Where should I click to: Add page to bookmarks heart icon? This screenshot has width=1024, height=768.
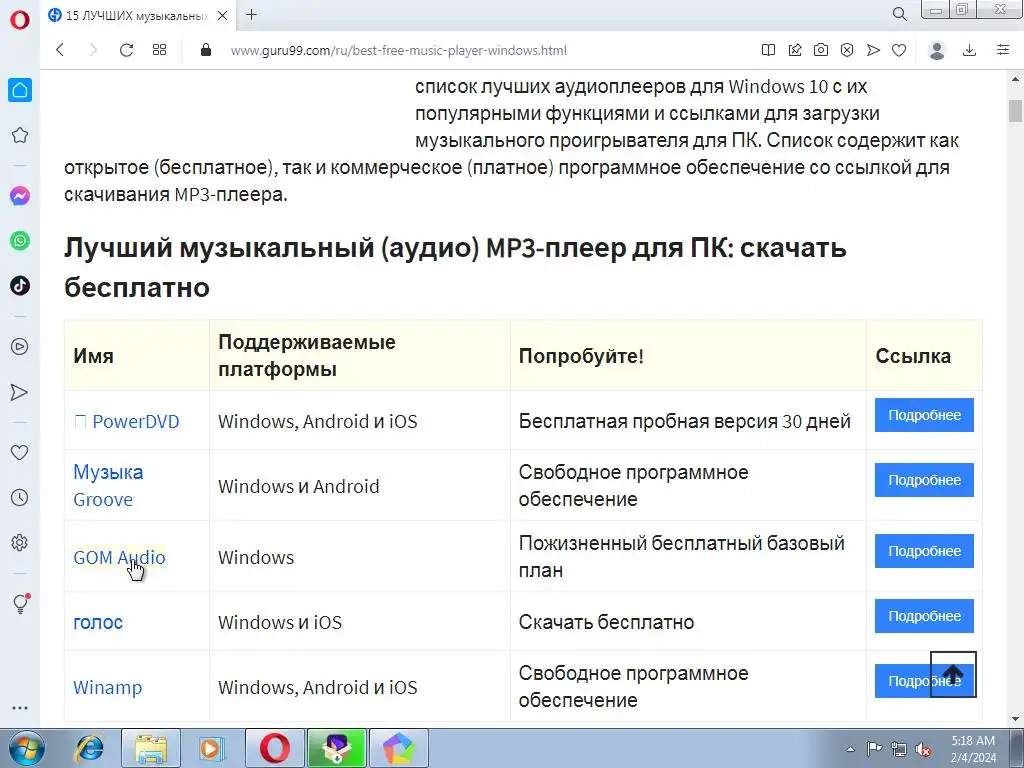pyautogui.click(x=899, y=50)
